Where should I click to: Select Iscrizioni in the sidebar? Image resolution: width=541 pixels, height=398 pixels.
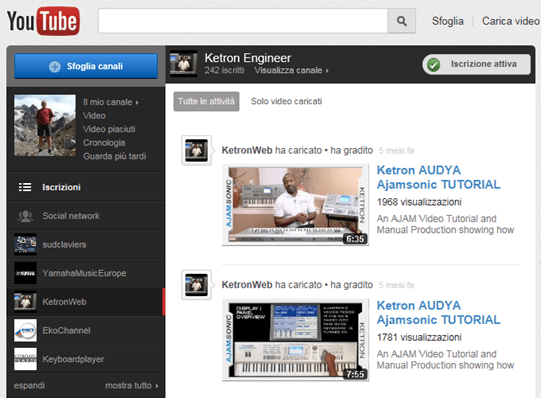click(86, 187)
